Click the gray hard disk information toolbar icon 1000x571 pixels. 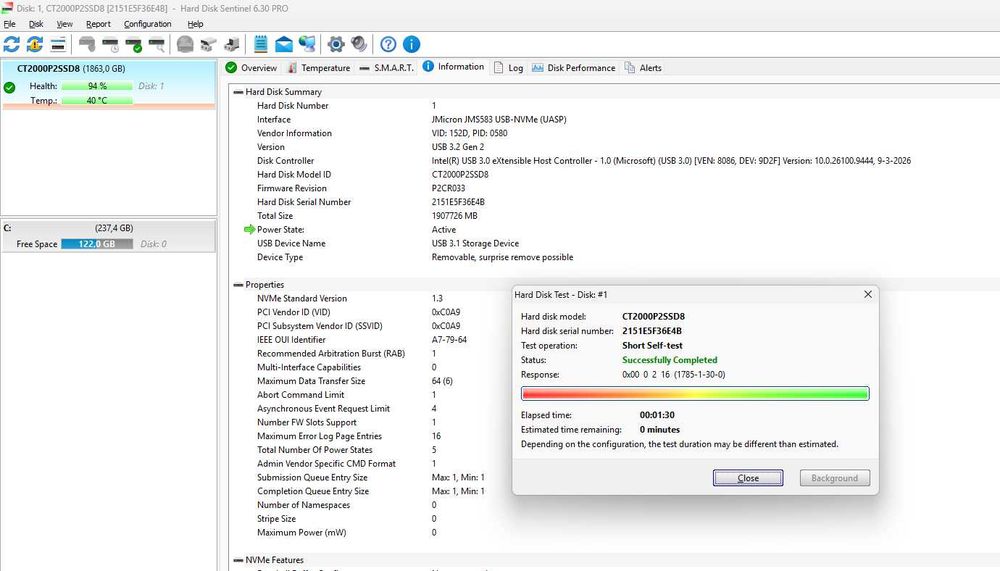(87, 44)
